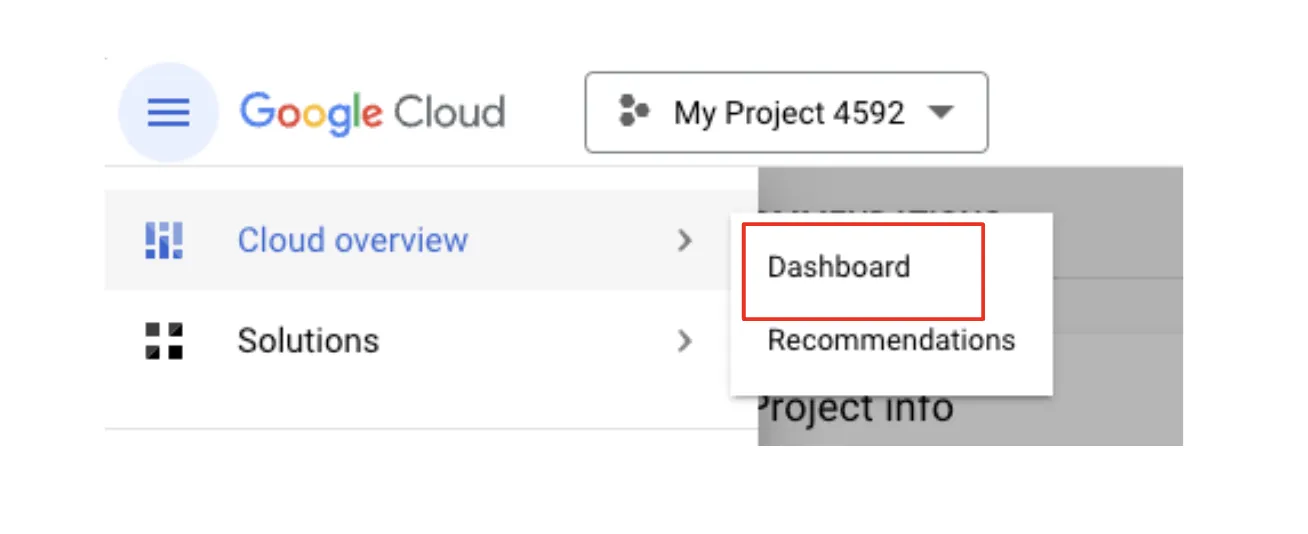
Task: Select Recommendations from the submenu
Action: 891,340
